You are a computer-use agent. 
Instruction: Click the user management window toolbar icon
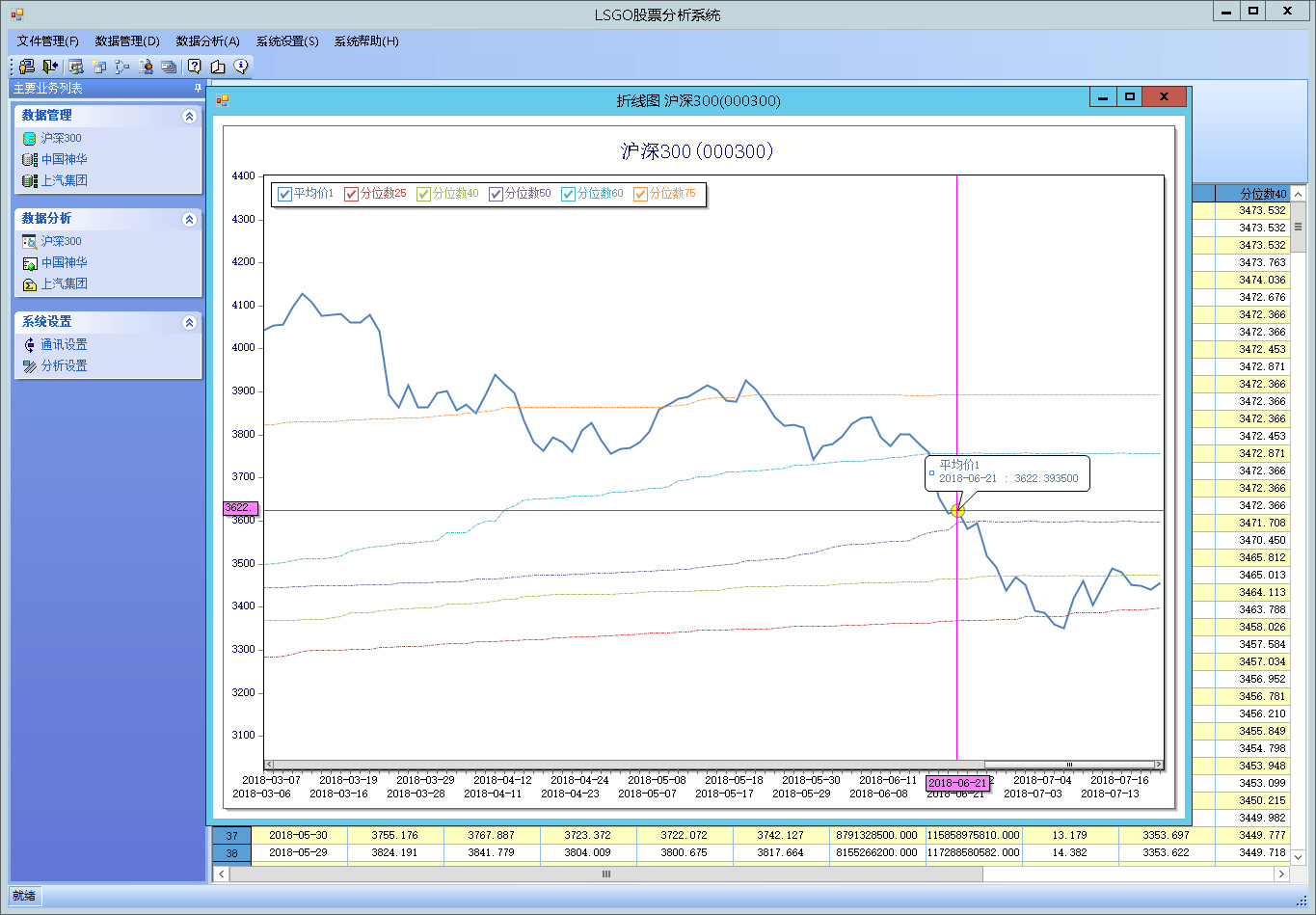pyautogui.click(x=76, y=67)
